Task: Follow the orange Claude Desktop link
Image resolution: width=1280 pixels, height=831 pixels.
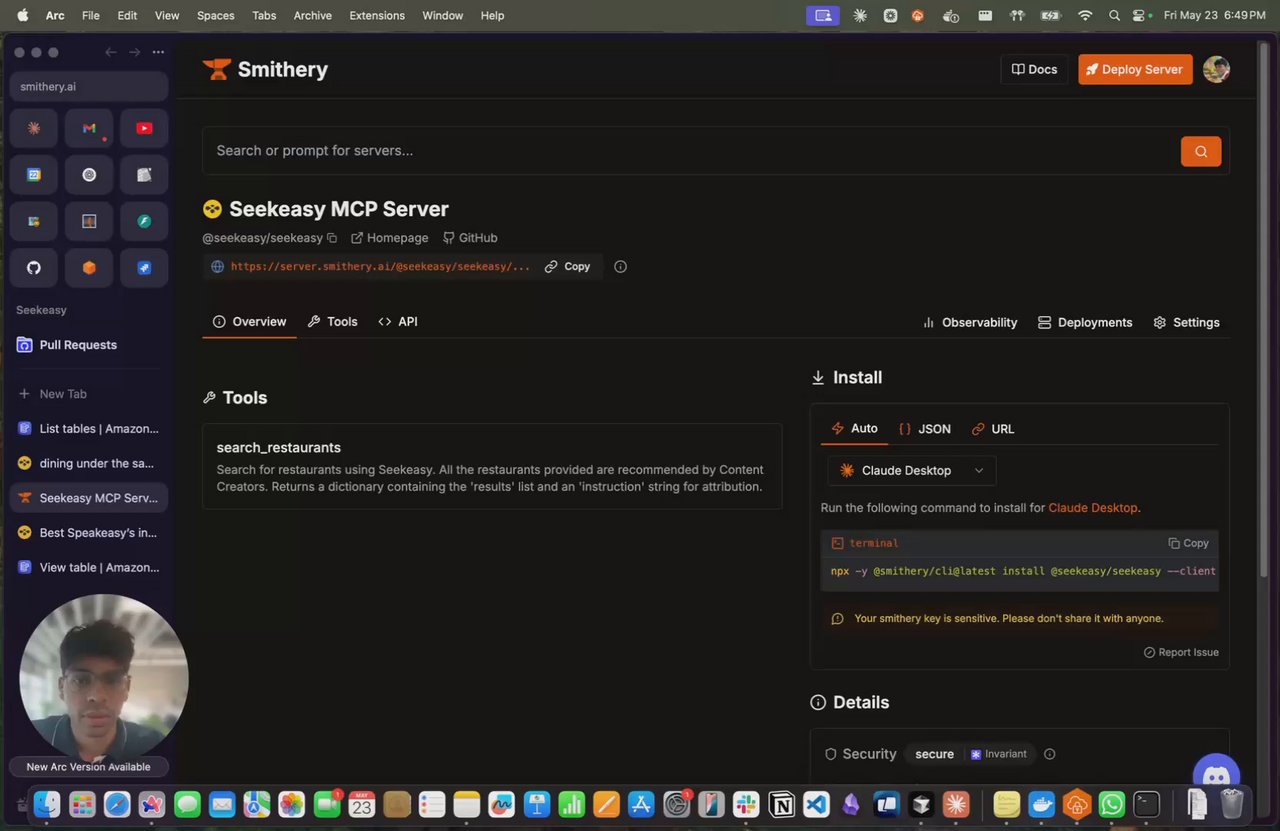Action: 1092,508
